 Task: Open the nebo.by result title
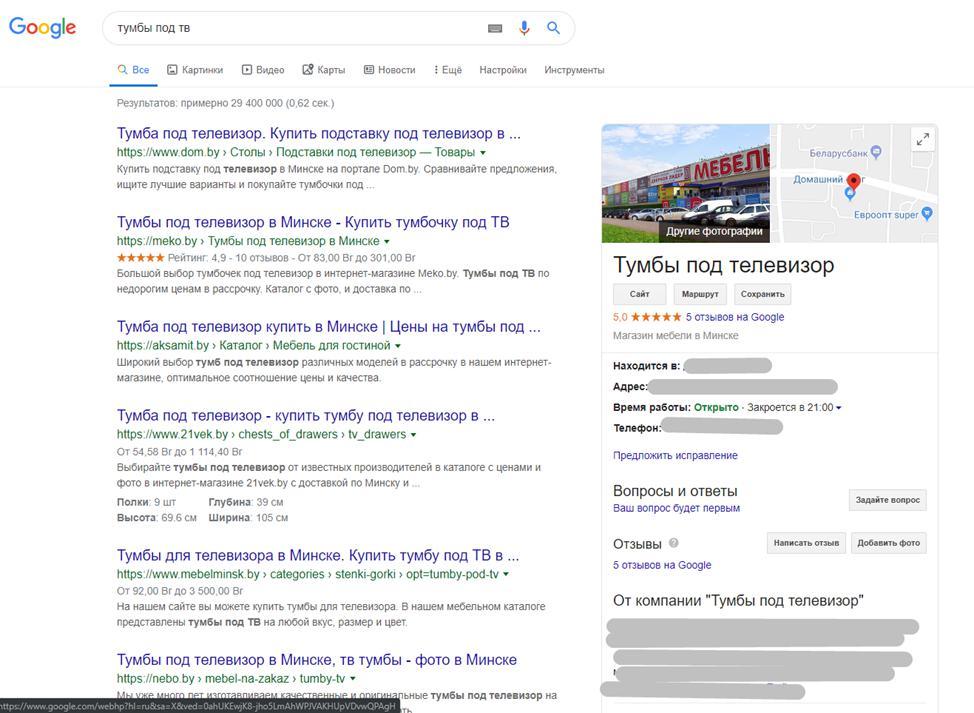click(317, 660)
